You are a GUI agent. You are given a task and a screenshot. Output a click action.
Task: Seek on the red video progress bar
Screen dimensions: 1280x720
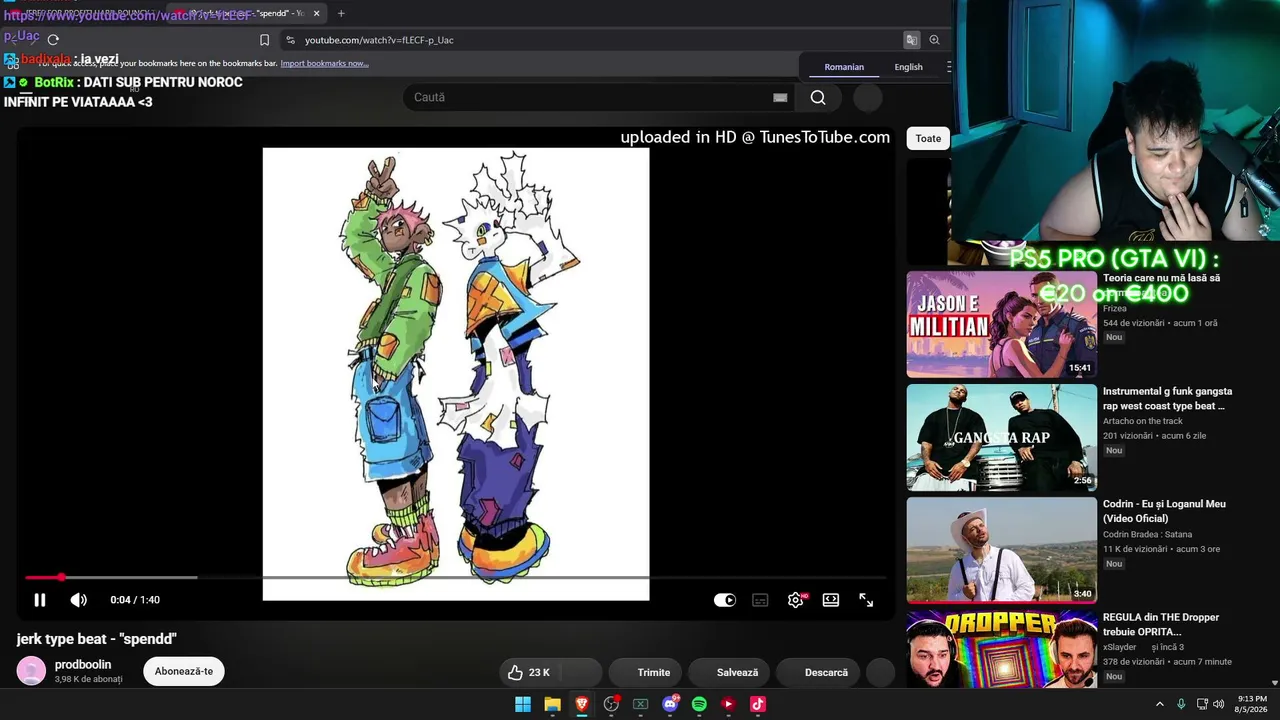click(x=455, y=577)
